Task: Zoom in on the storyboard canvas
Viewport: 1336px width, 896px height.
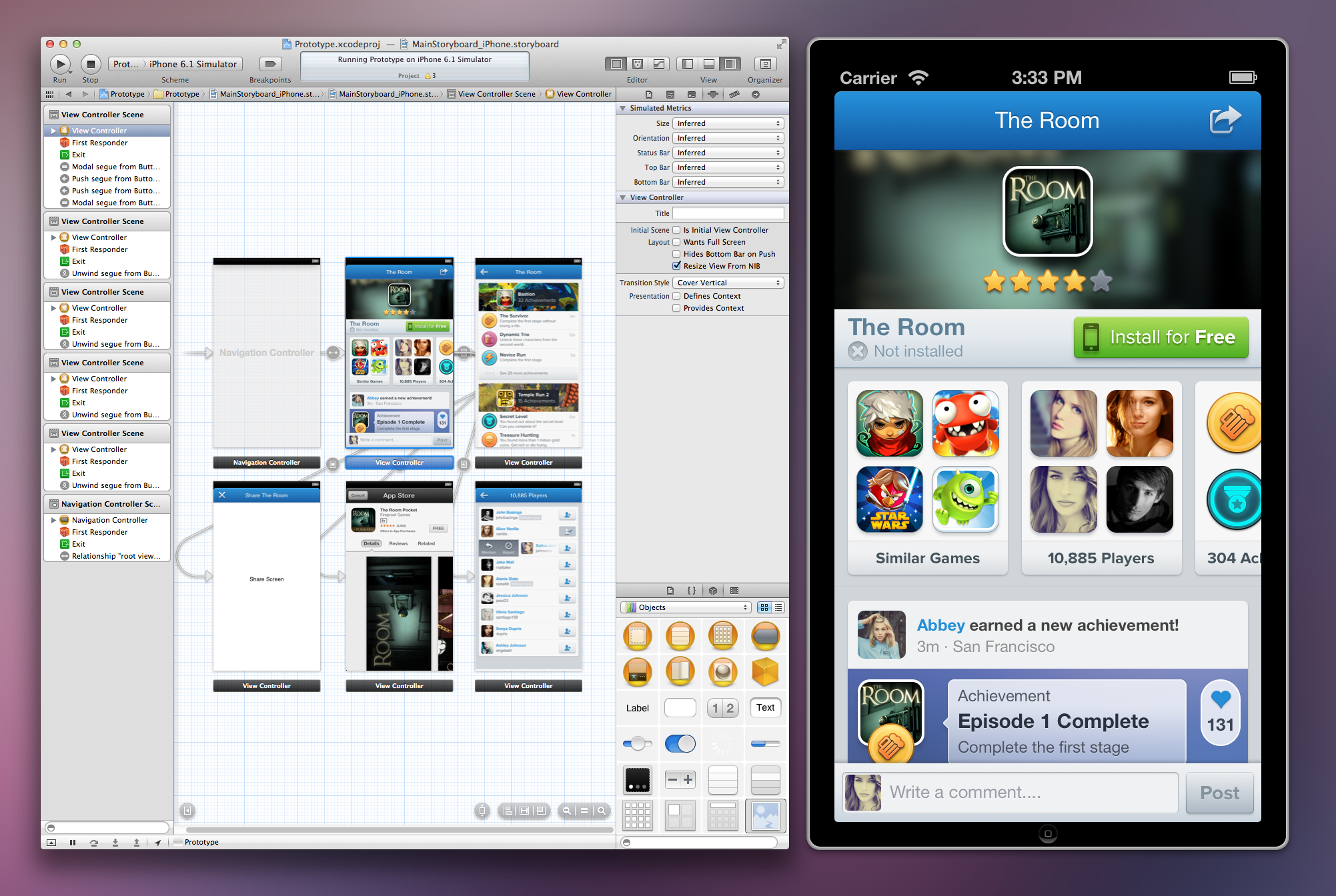Action: [602, 811]
